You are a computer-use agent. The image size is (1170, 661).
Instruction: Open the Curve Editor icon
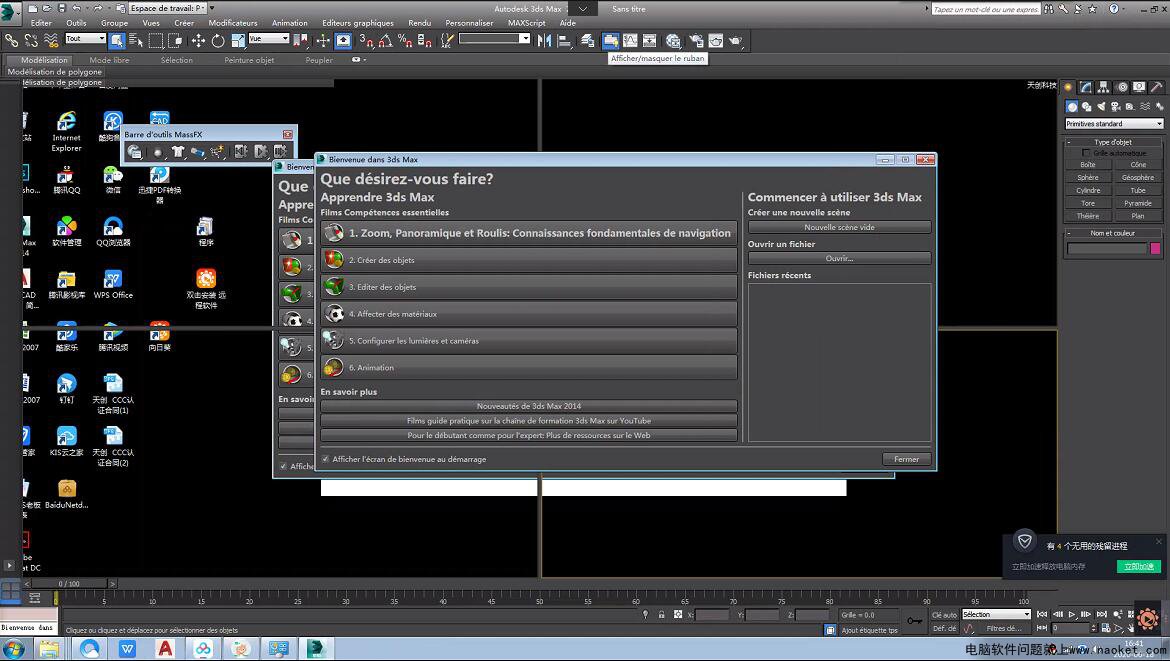[631, 40]
